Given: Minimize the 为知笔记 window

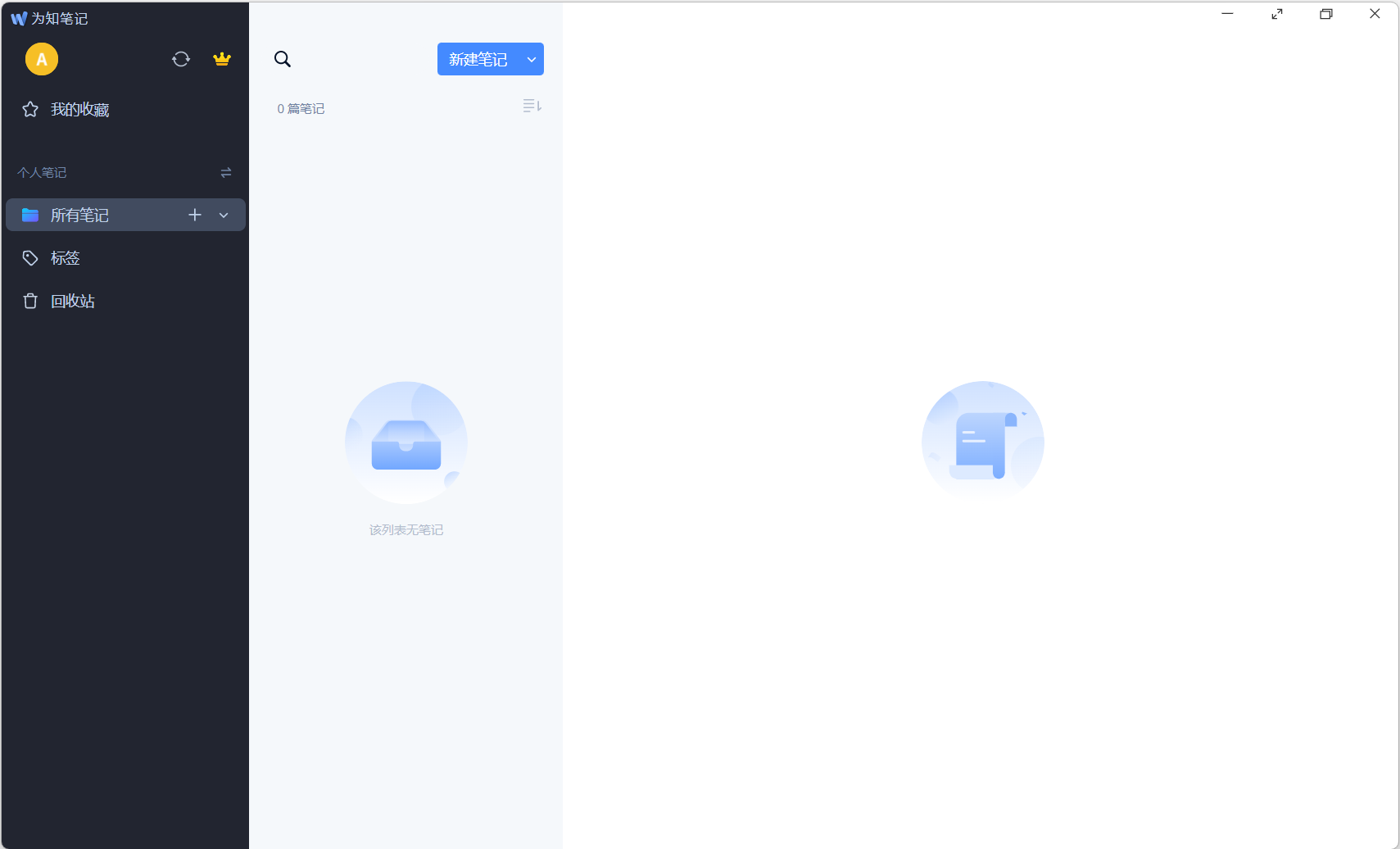Looking at the screenshot, I should (1227, 14).
